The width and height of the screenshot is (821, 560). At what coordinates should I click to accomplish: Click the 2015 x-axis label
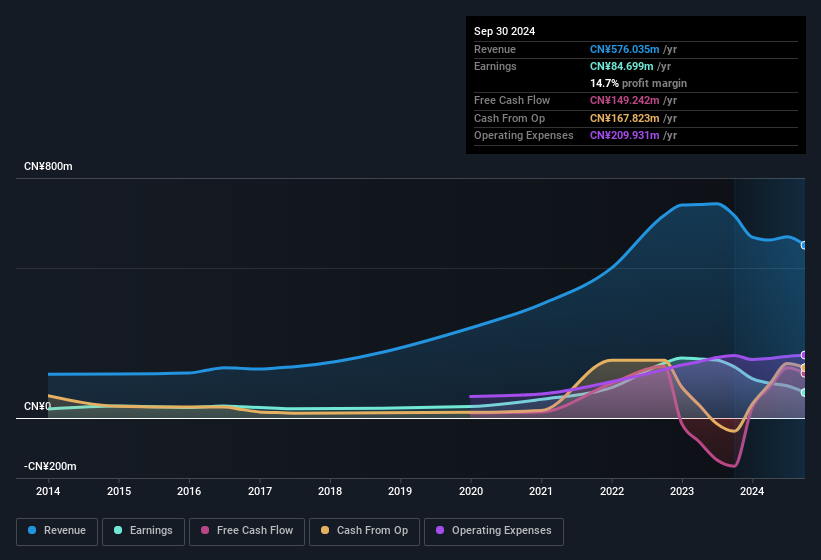click(x=119, y=491)
